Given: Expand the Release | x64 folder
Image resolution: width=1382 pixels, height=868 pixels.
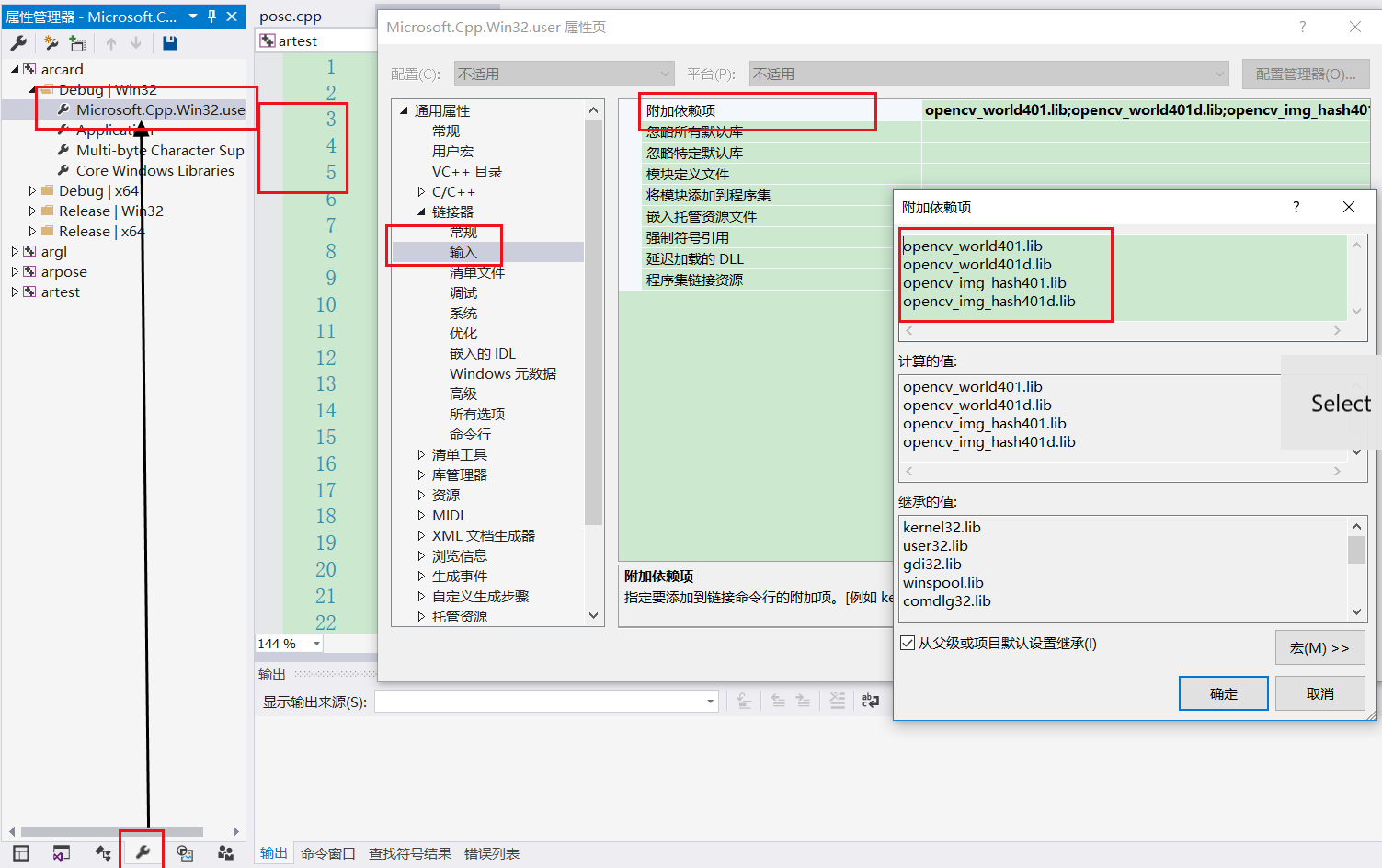Looking at the screenshot, I should point(32,231).
